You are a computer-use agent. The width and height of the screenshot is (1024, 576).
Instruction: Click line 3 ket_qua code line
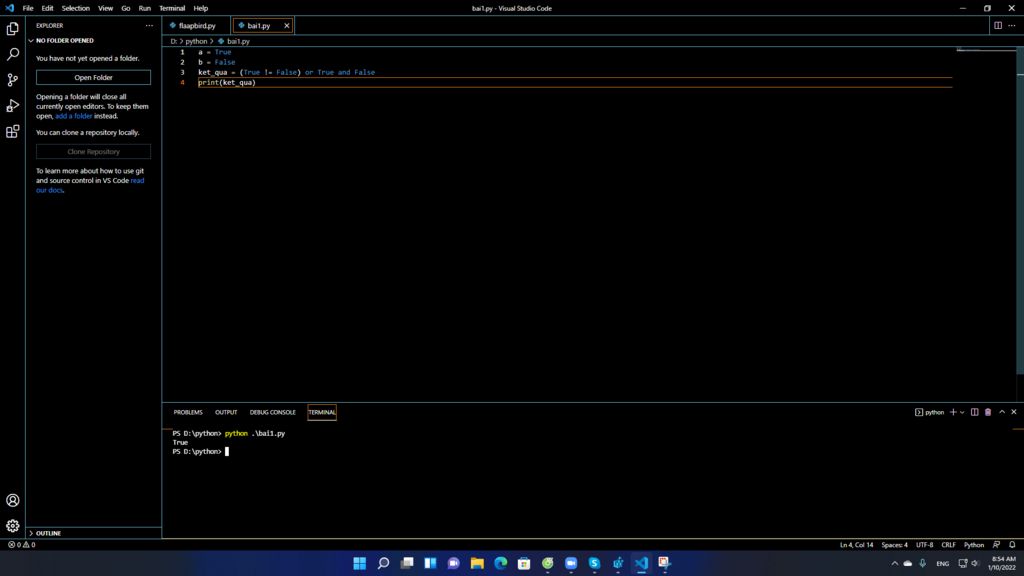pos(287,72)
